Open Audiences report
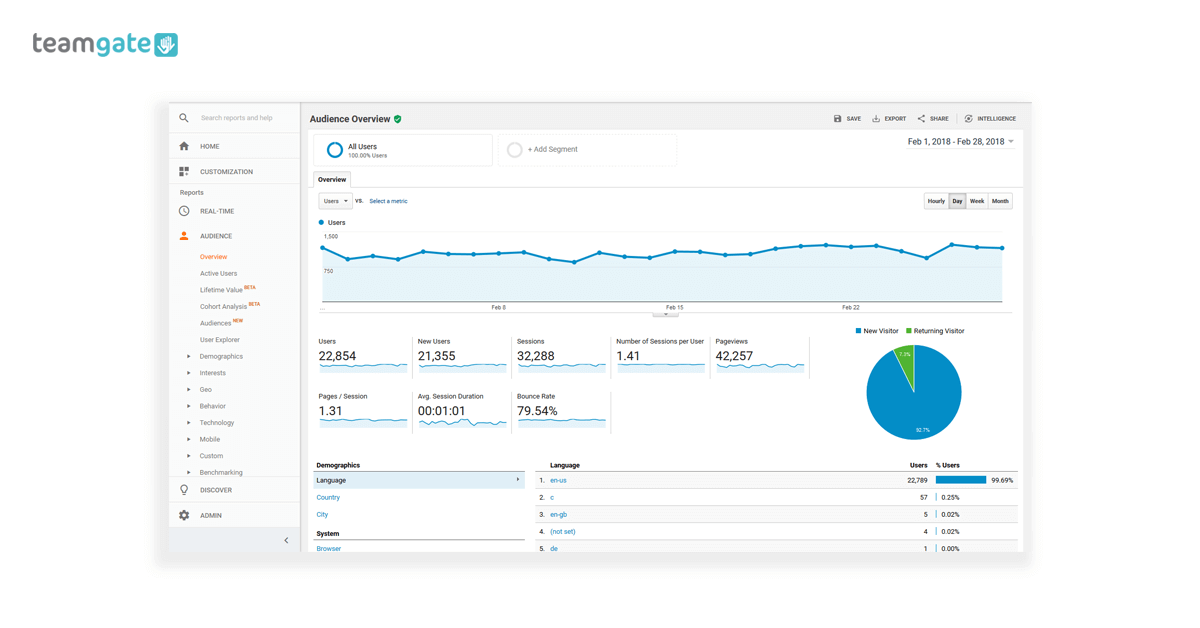1200x628 pixels. (x=215, y=323)
